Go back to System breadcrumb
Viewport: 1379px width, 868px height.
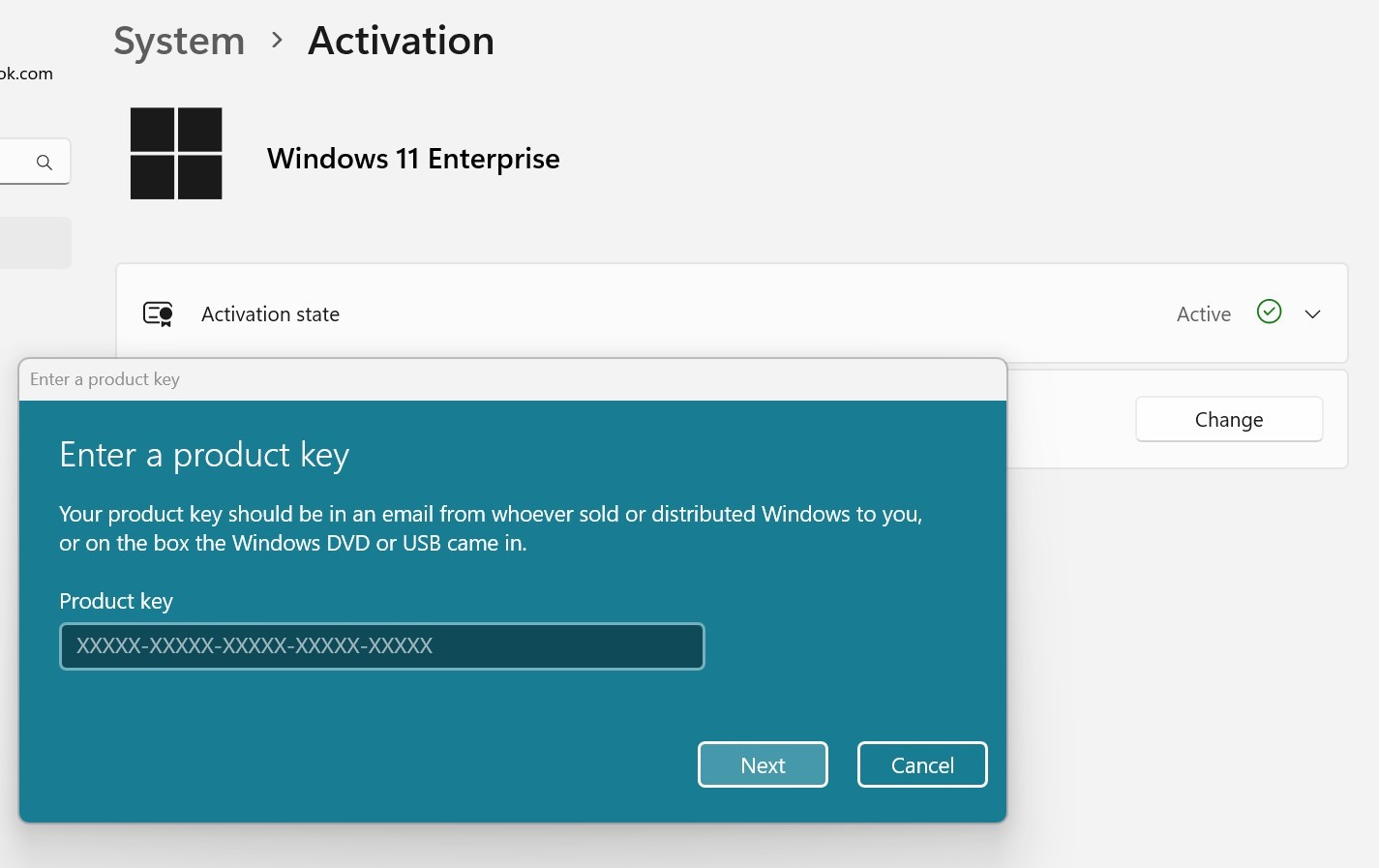[179, 42]
